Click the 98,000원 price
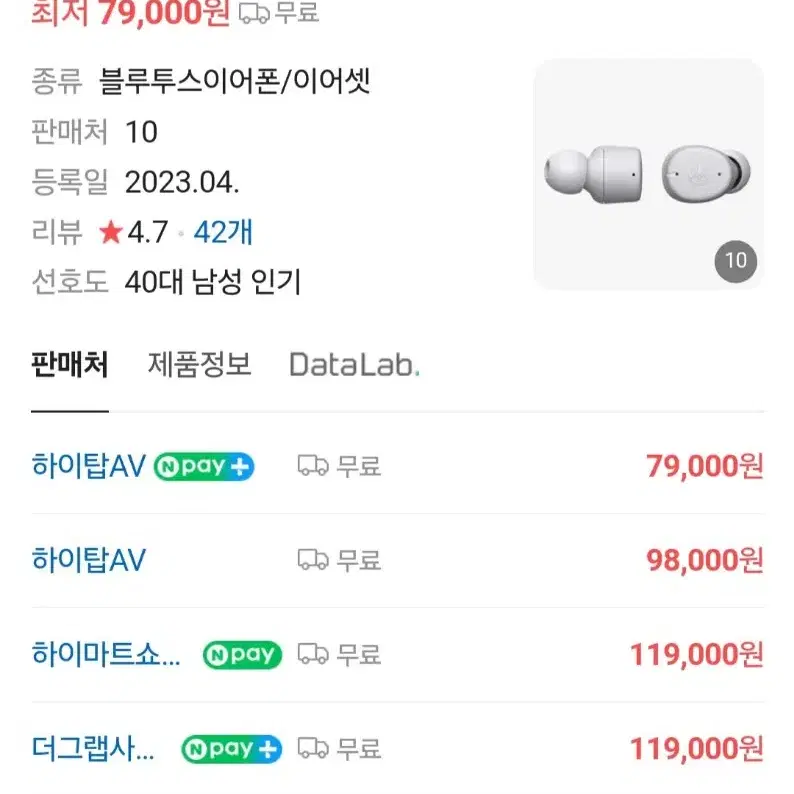The height and width of the screenshot is (794, 794). pyautogui.click(x=705, y=561)
